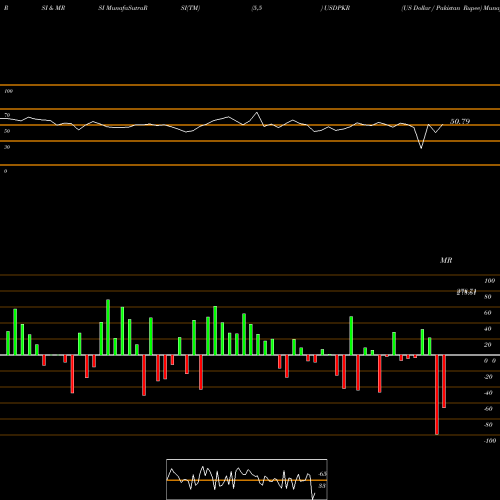Image resolution: width=500 pixels, height=500 pixels.
Task: Click the -20 label on MR axis
Action: tap(488, 377)
